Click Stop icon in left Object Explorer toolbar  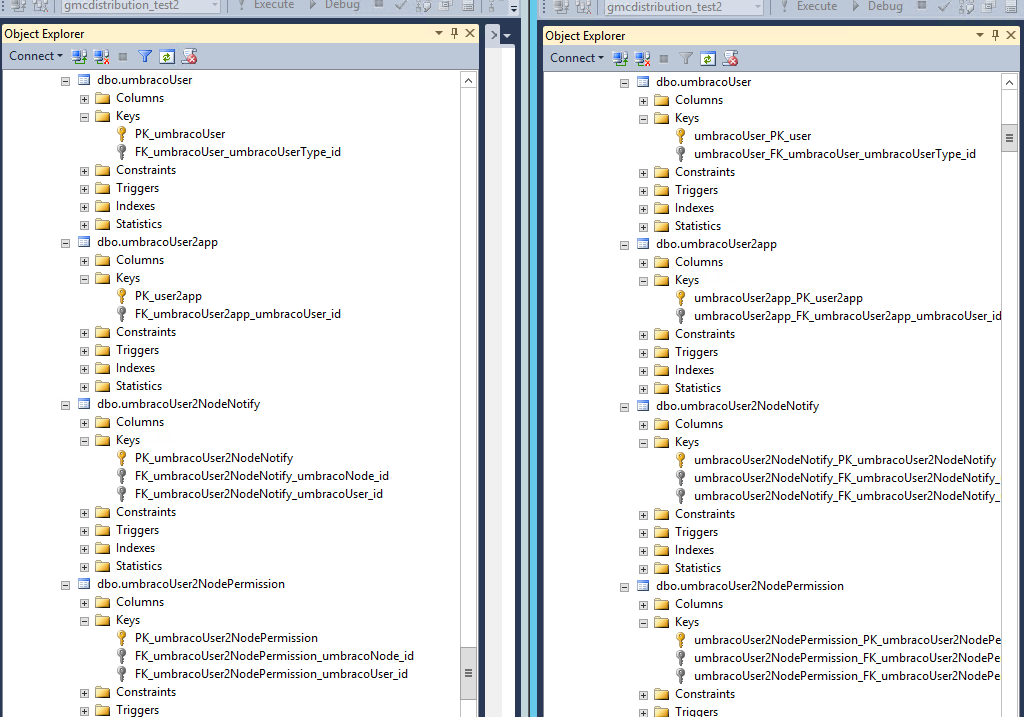123,57
